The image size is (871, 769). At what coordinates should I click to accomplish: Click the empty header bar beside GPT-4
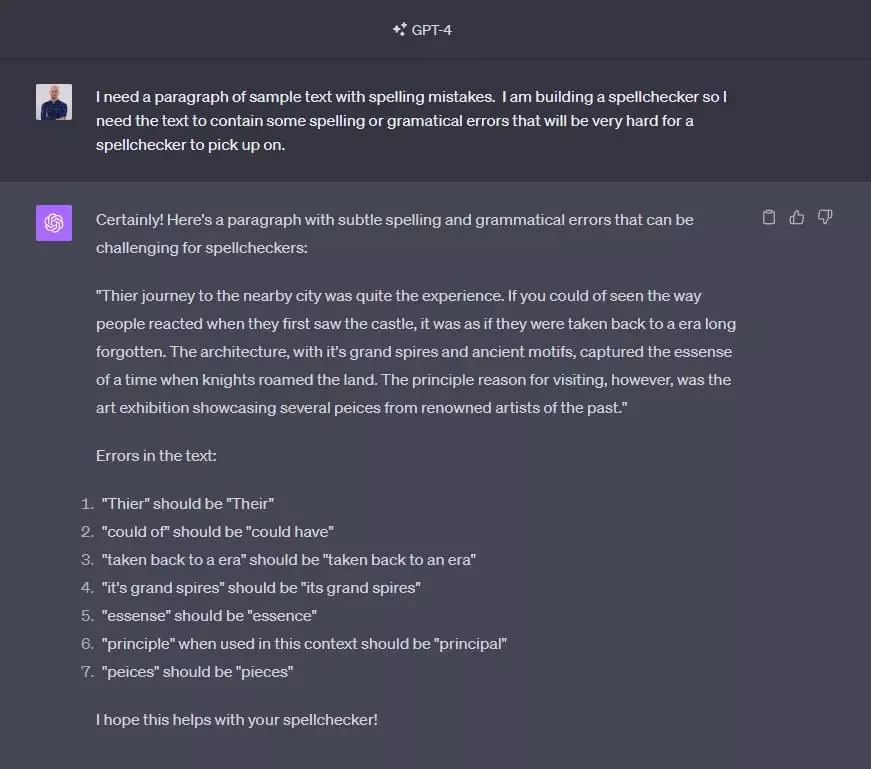click(650, 30)
